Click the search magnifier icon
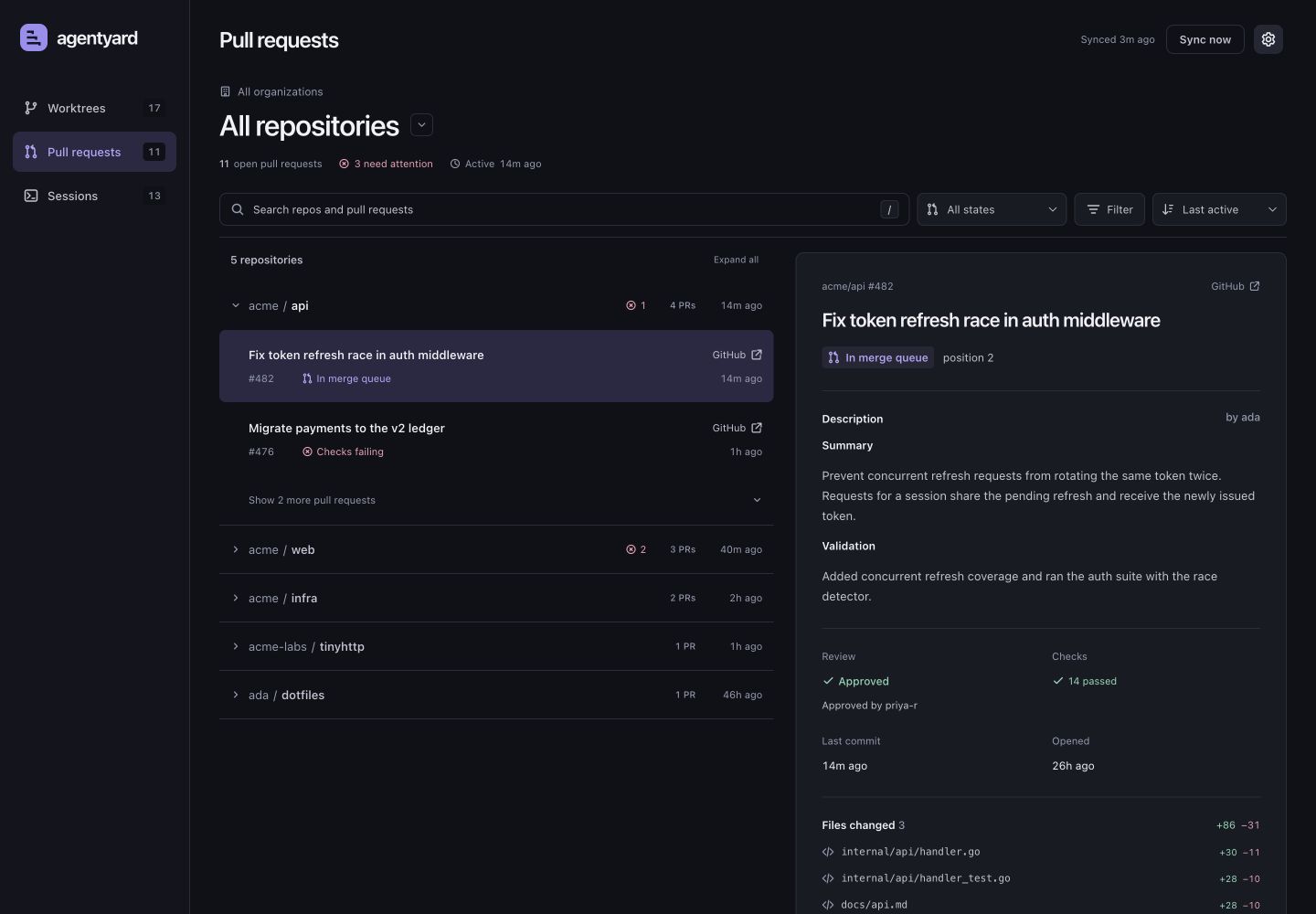Image resolution: width=1316 pixels, height=914 pixels. click(x=238, y=209)
